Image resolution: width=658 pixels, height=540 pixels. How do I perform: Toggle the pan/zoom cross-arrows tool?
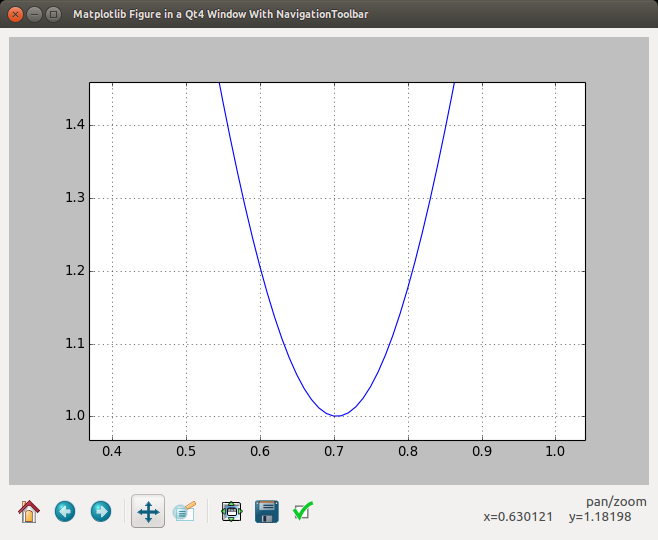click(x=148, y=511)
